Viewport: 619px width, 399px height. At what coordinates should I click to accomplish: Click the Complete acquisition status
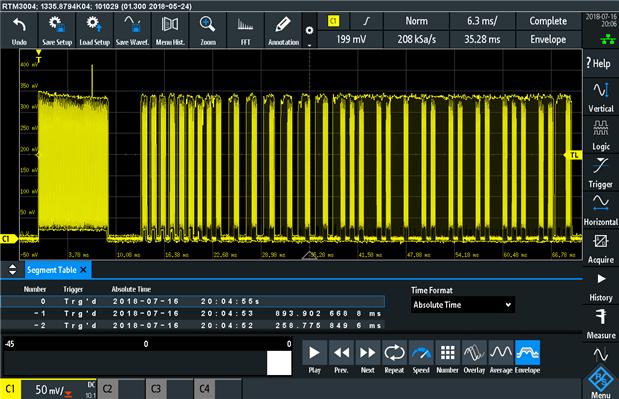(548, 21)
